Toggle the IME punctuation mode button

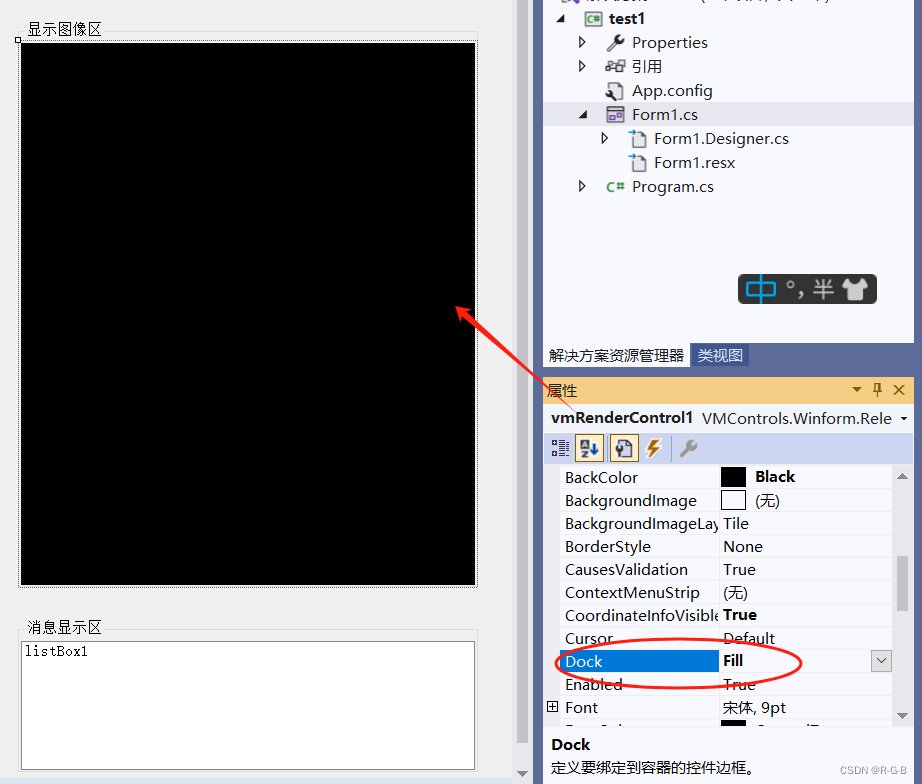point(794,289)
